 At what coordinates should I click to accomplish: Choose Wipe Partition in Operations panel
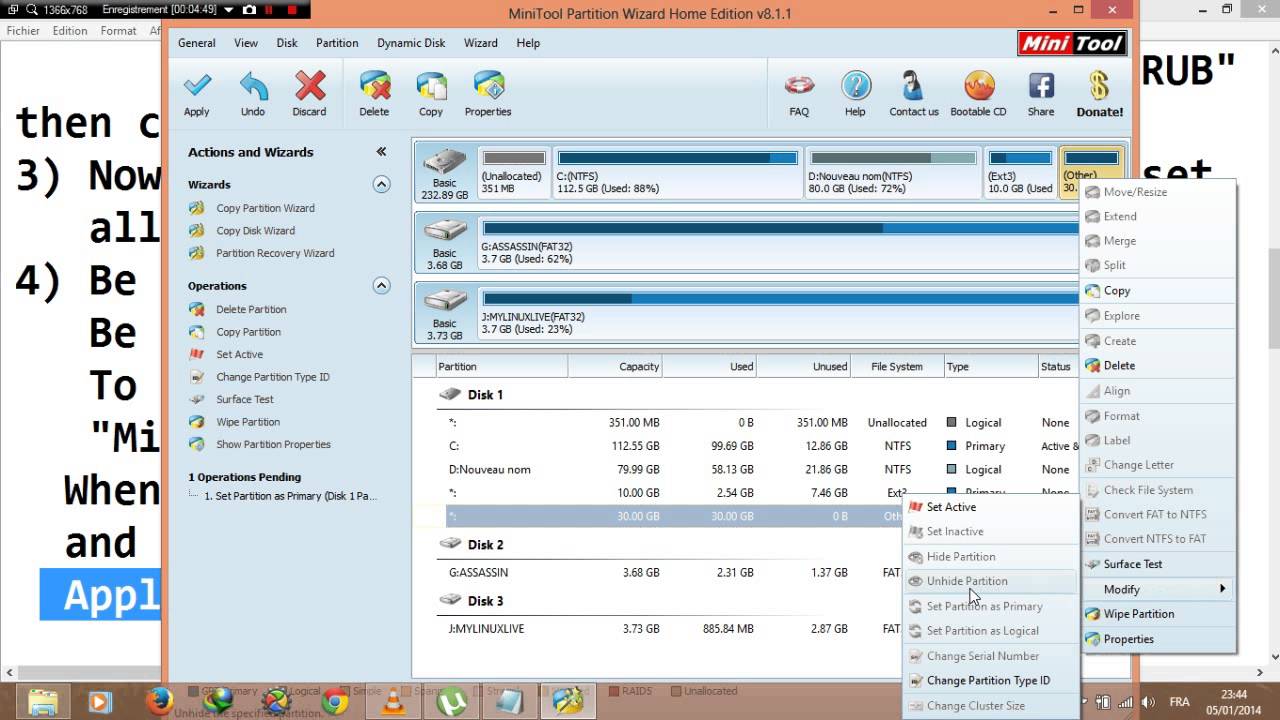pyautogui.click(x=248, y=422)
